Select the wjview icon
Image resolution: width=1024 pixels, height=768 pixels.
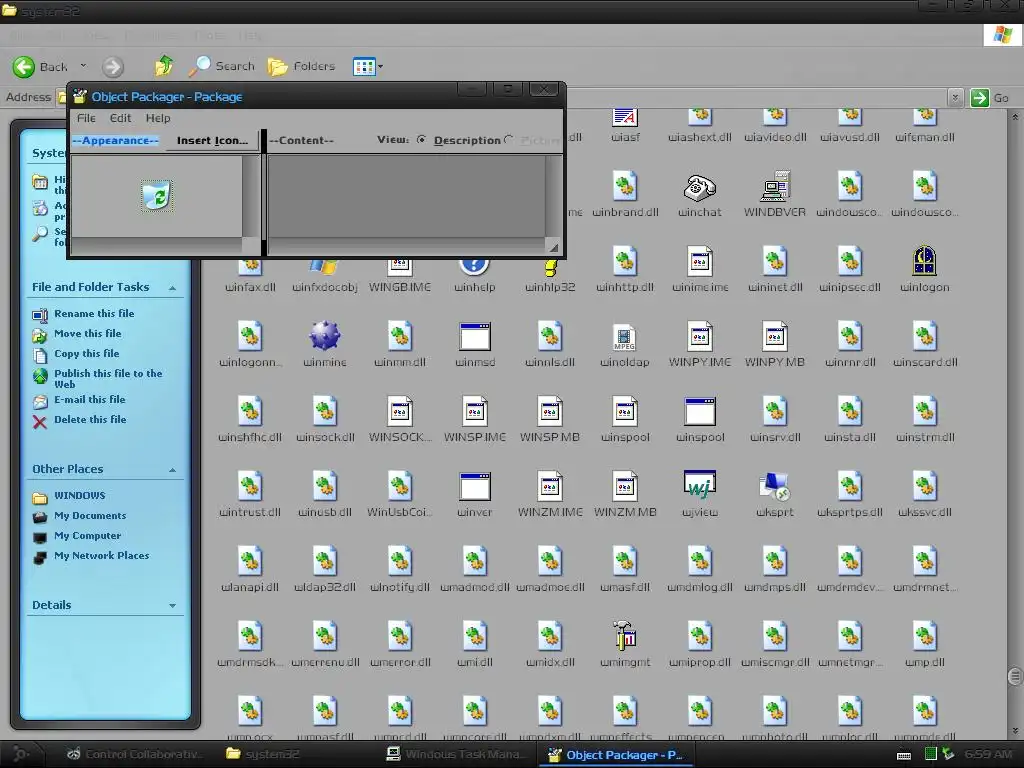click(x=699, y=485)
